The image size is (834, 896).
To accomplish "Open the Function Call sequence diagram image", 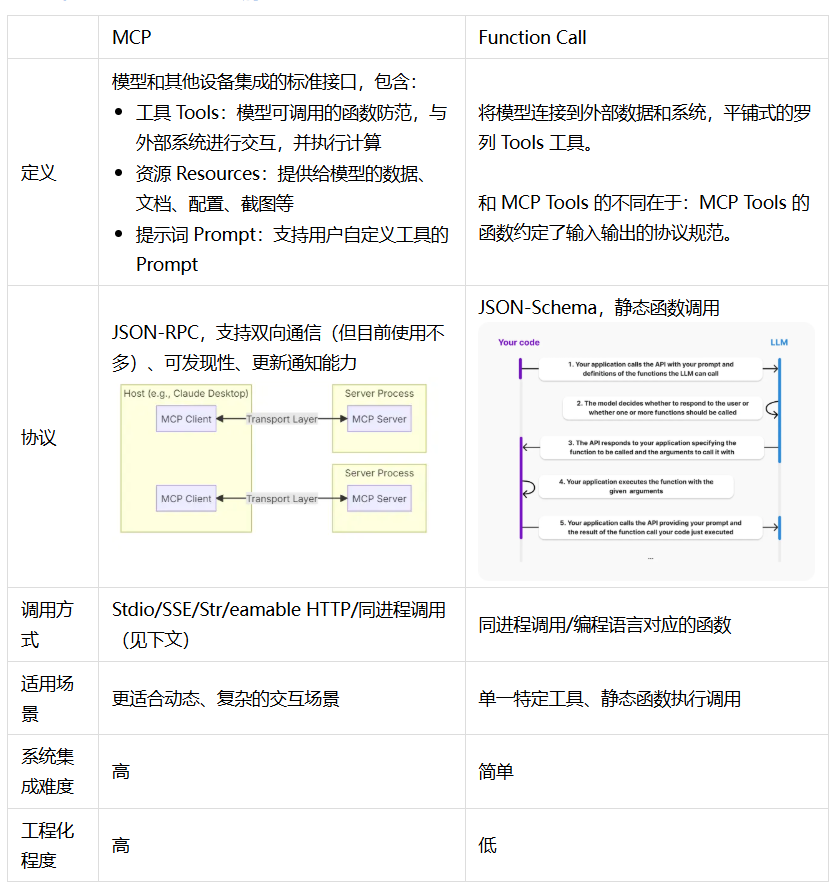I will [x=646, y=451].
